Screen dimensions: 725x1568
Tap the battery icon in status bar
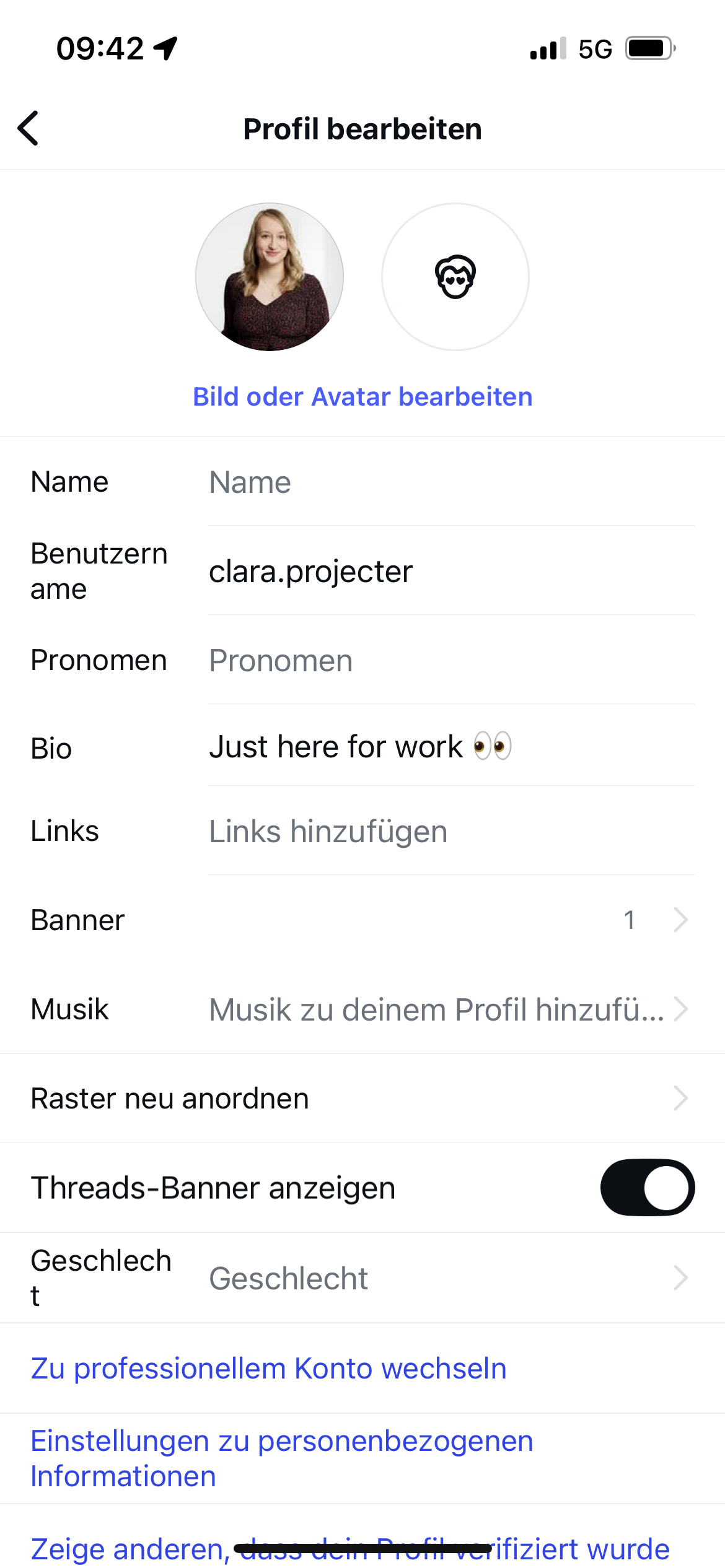[649, 48]
